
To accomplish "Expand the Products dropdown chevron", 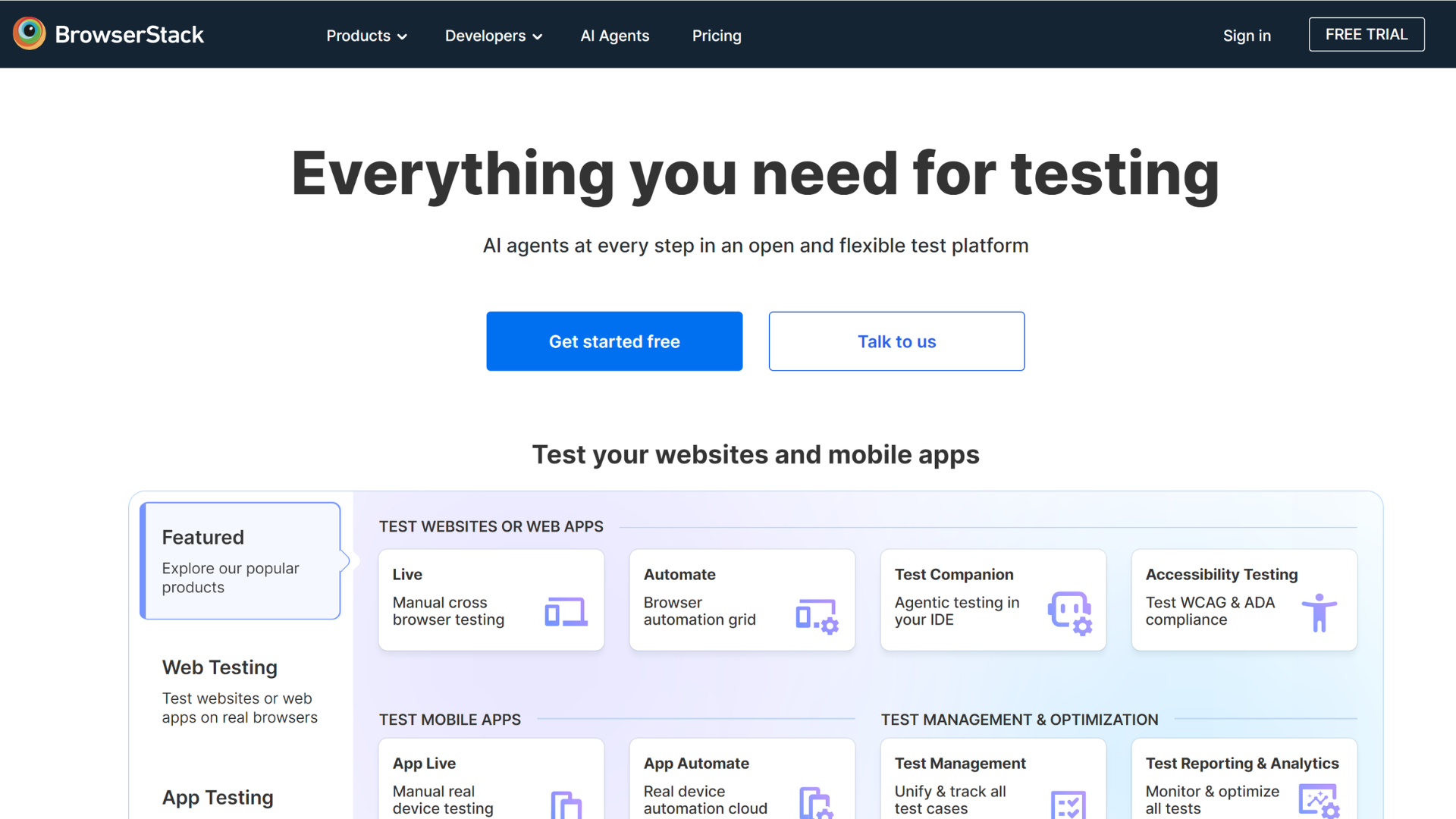I will 403,36.
